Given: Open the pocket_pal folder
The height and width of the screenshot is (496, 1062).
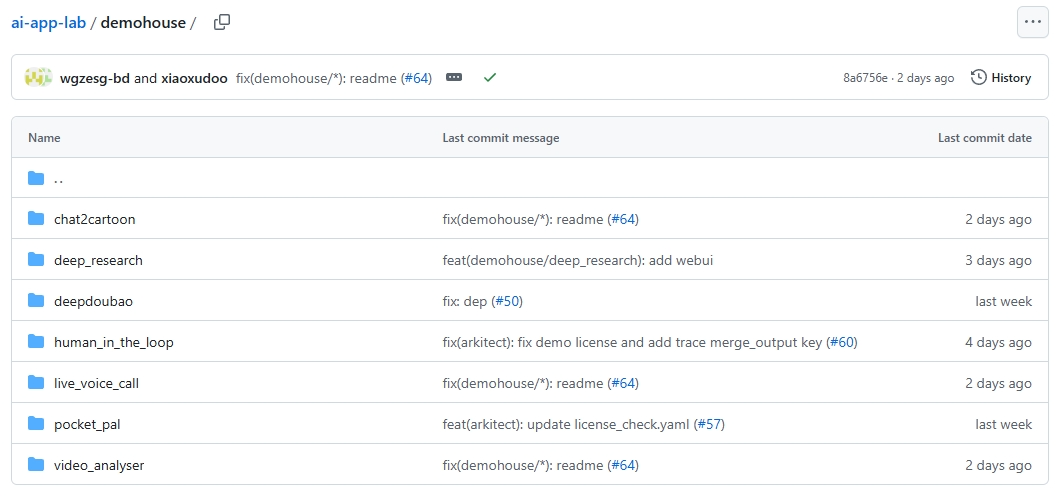Looking at the screenshot, I should click(x=87, y=424).
